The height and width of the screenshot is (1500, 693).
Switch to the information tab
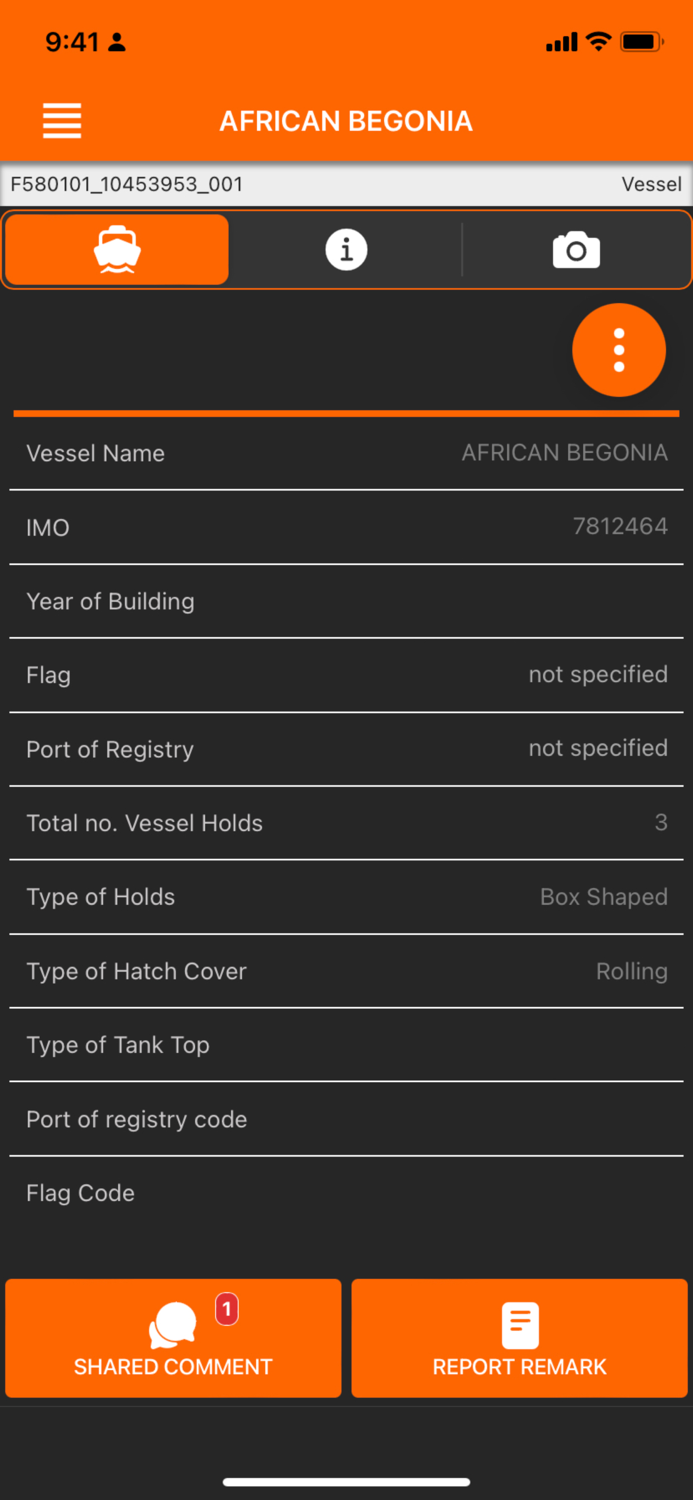(x=346, y=250)
